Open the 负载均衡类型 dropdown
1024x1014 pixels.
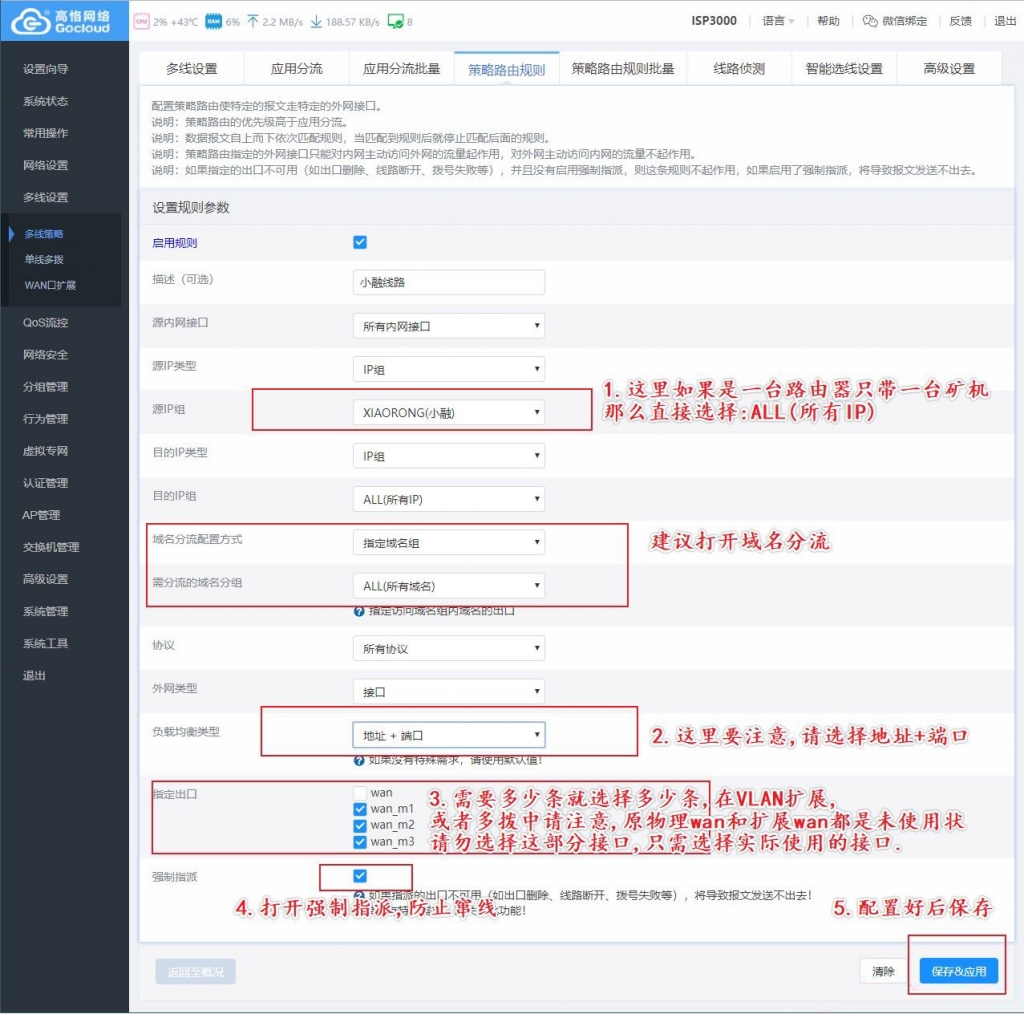tap(448, 735)
